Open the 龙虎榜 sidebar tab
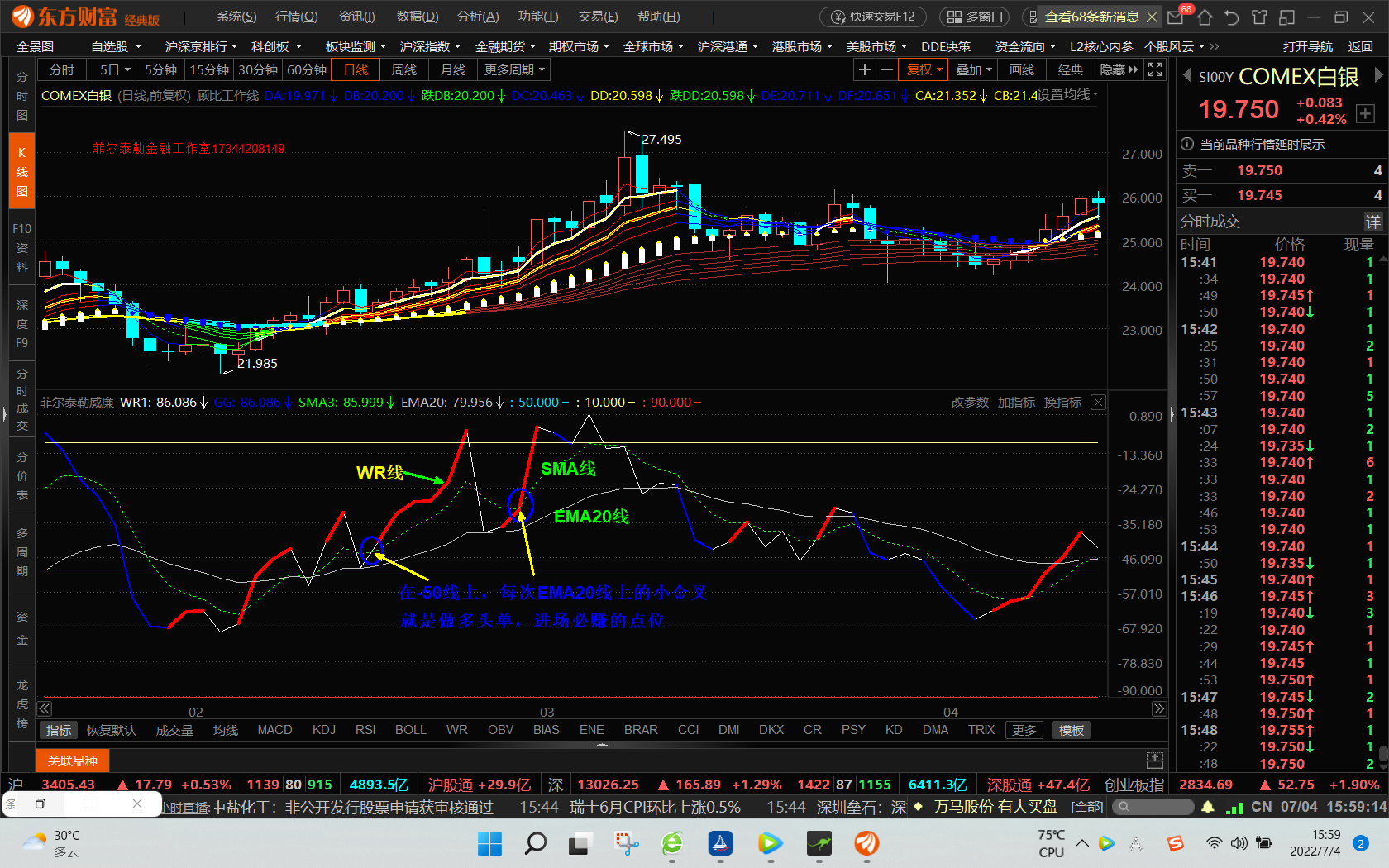The height and width of the screenshot is (868, 1389). click(22, 704)
